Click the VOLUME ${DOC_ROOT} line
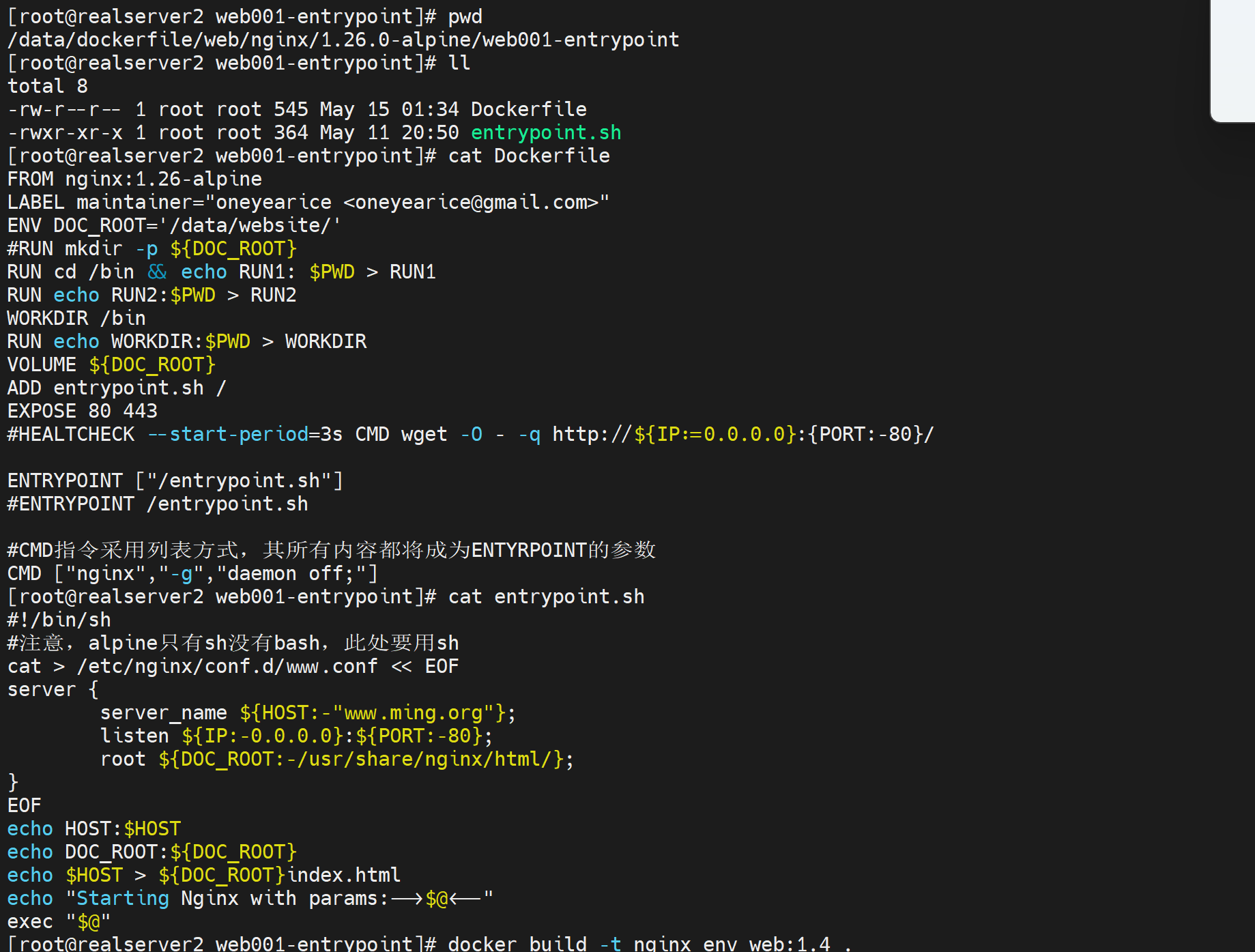1255x952 pixels. coord(111,364)
